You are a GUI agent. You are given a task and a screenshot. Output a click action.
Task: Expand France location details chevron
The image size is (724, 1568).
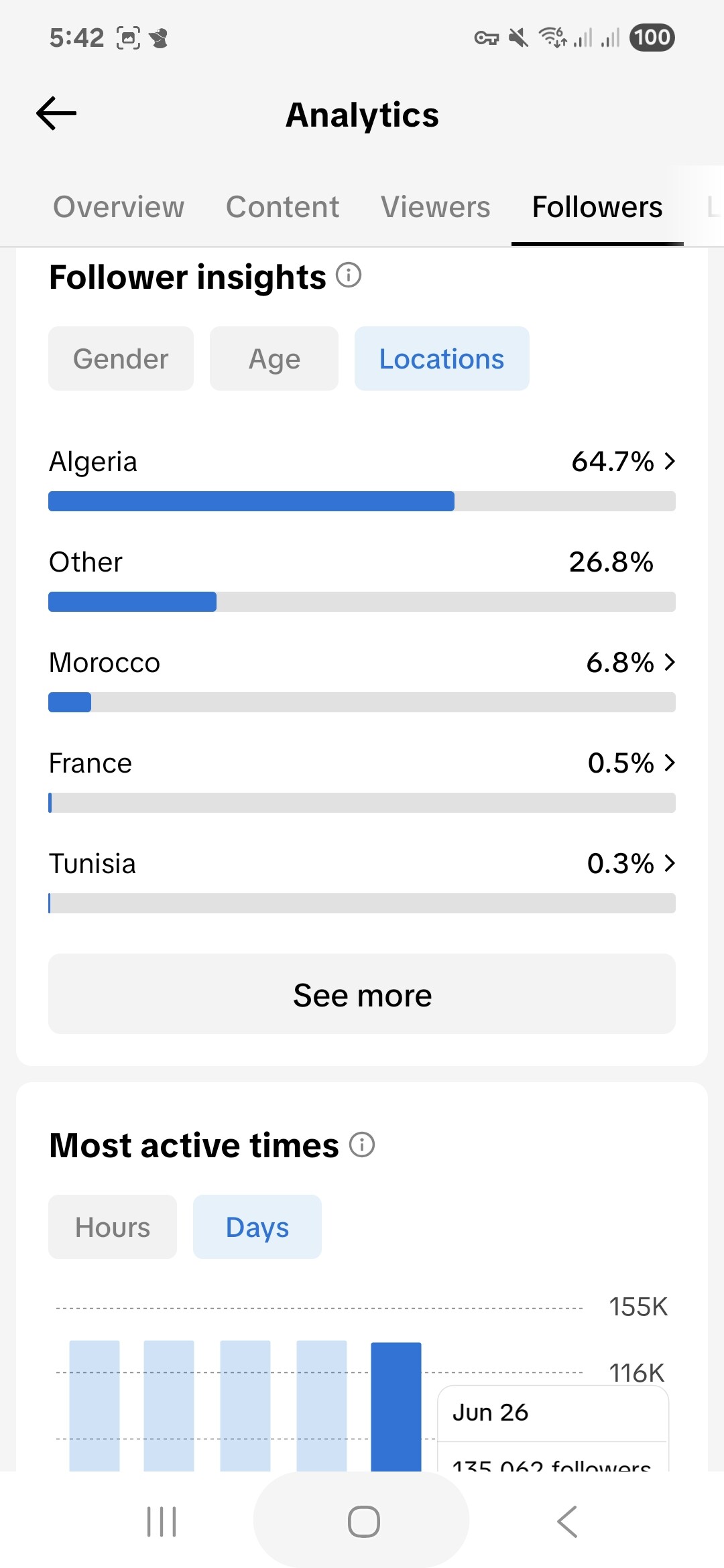(x=669, y=763)
